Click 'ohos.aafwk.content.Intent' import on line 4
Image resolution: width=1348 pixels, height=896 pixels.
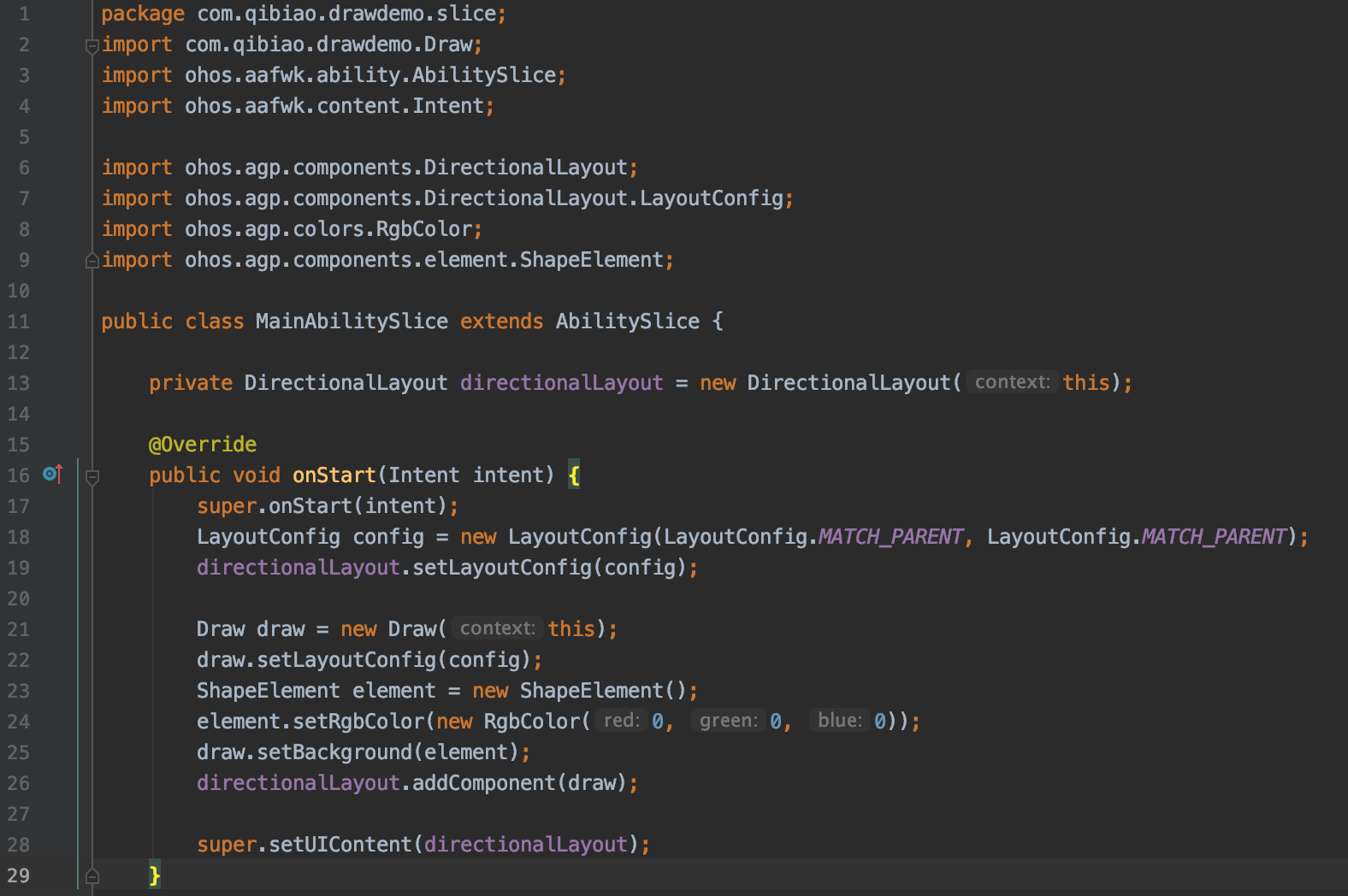coord(334,106)
